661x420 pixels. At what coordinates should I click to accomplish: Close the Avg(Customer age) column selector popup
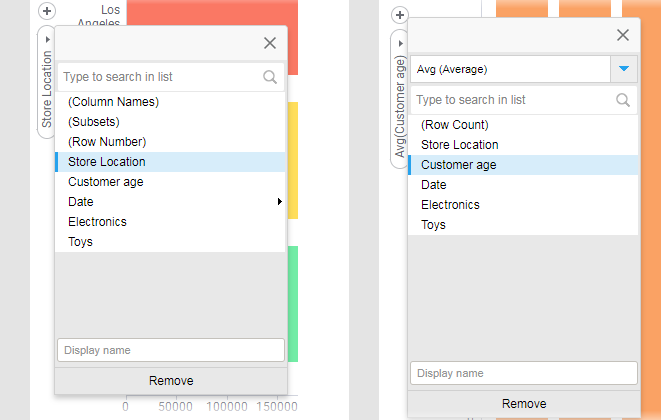623,35
